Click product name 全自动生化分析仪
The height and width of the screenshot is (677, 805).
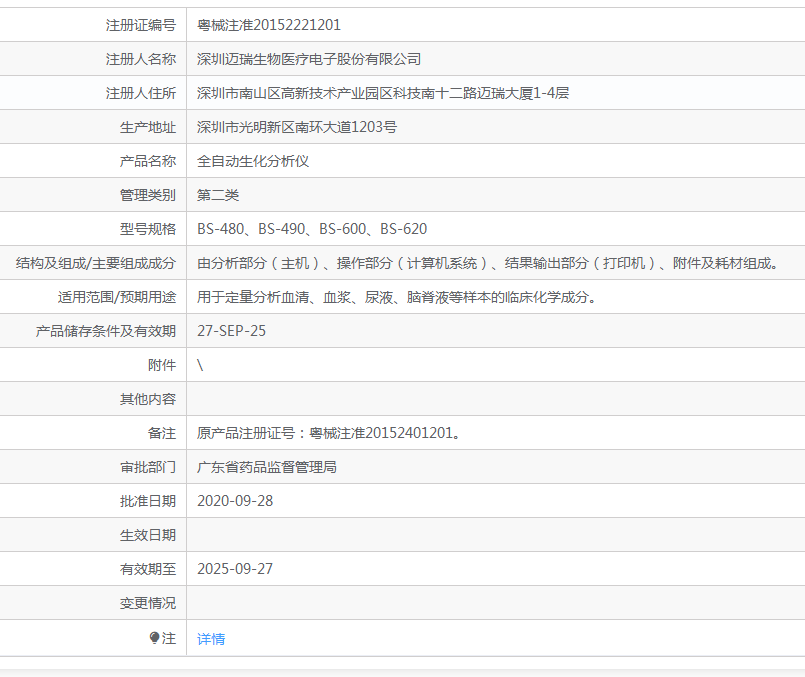pyautogui.click(x=253, y=161)
